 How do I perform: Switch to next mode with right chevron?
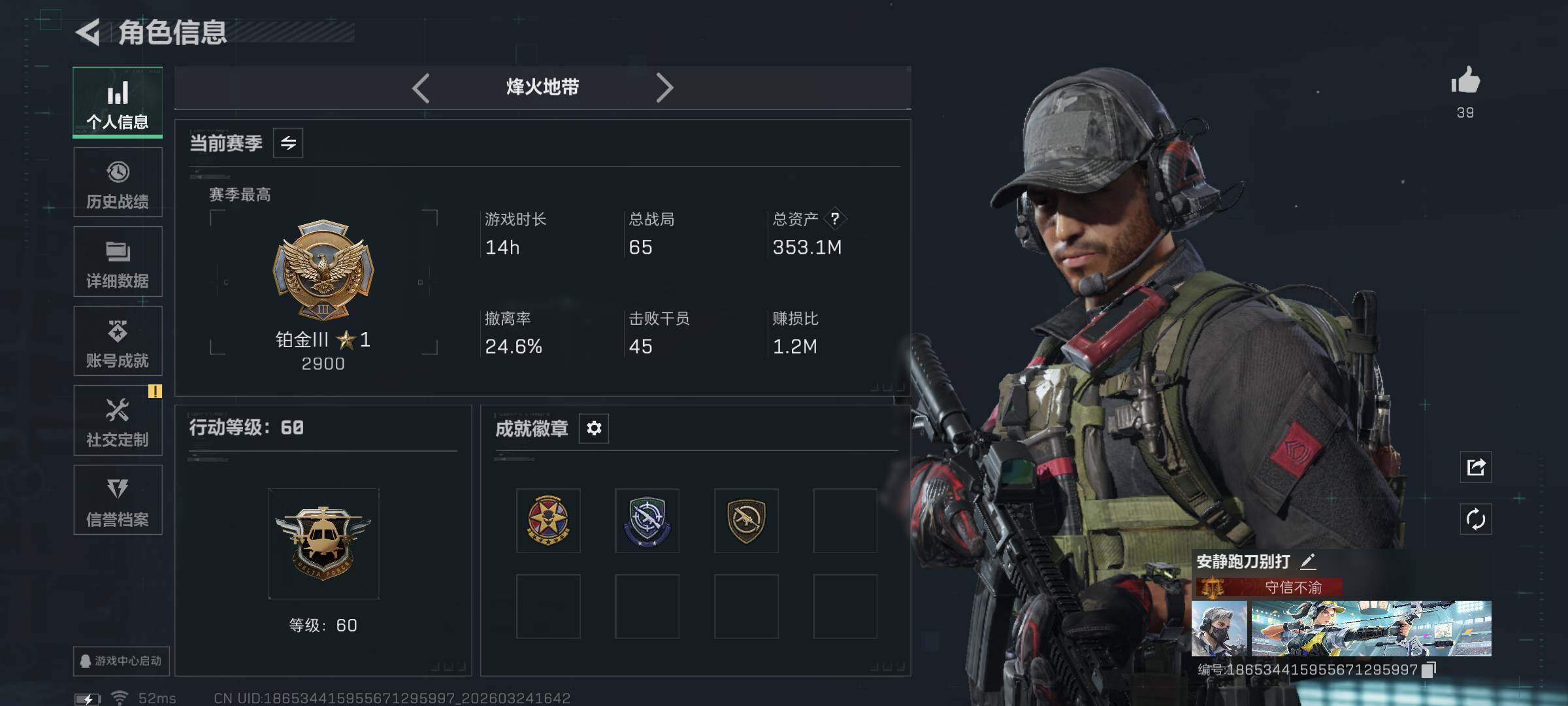pos(664,88)
